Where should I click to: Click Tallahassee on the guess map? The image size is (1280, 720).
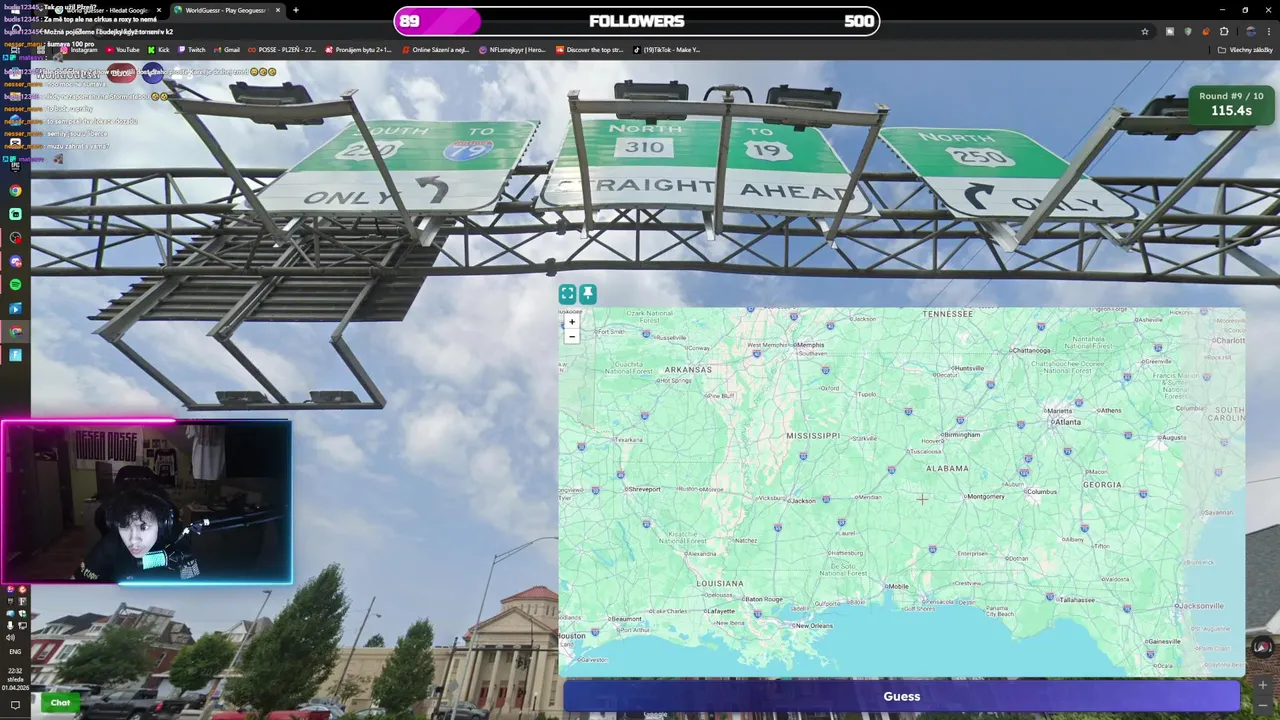pos(1075,600)
